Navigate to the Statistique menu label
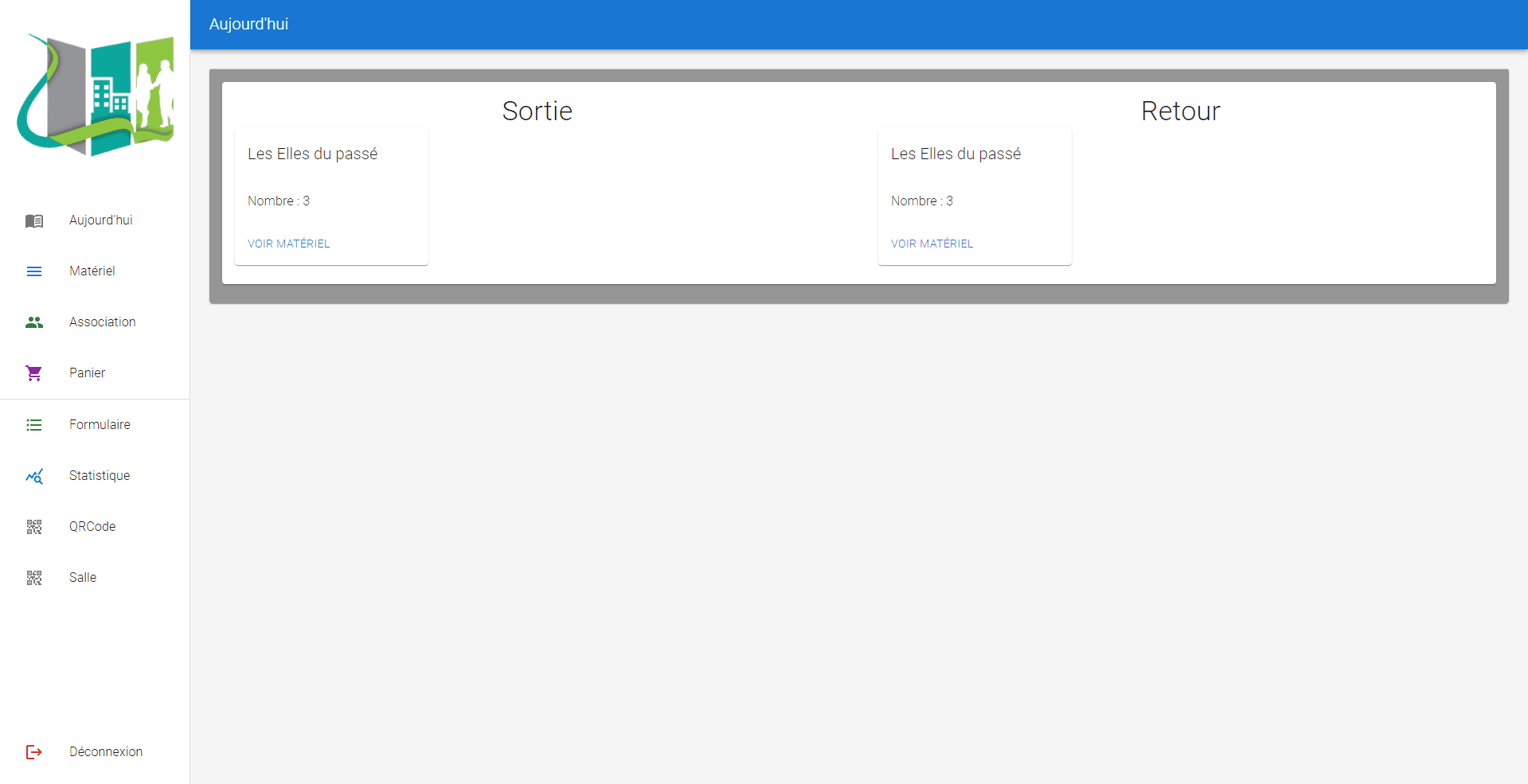Viewport: 1528px width, 784px height. click(100, 476)
